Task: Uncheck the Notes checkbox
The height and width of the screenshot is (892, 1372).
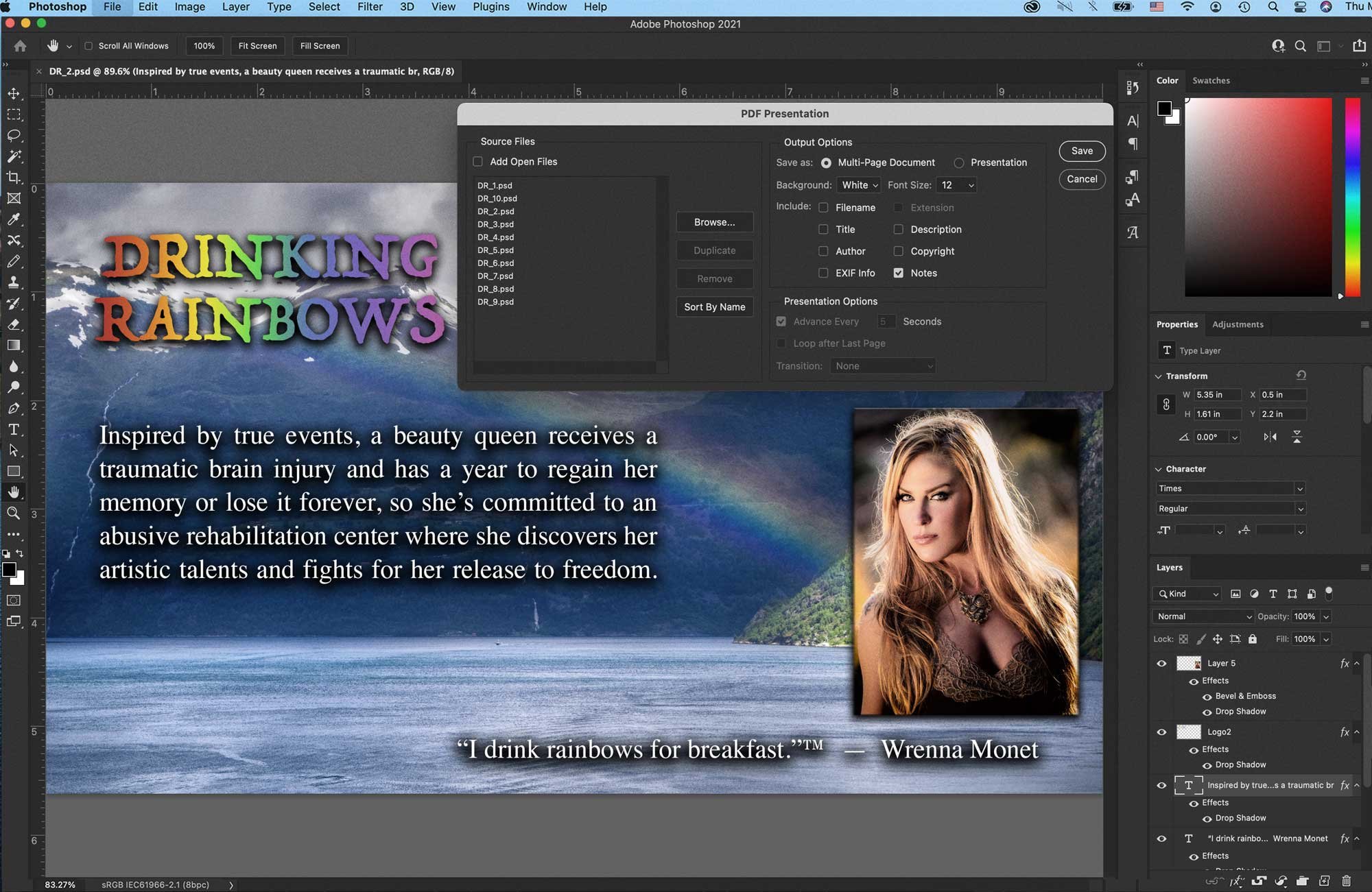Action: 898,273
